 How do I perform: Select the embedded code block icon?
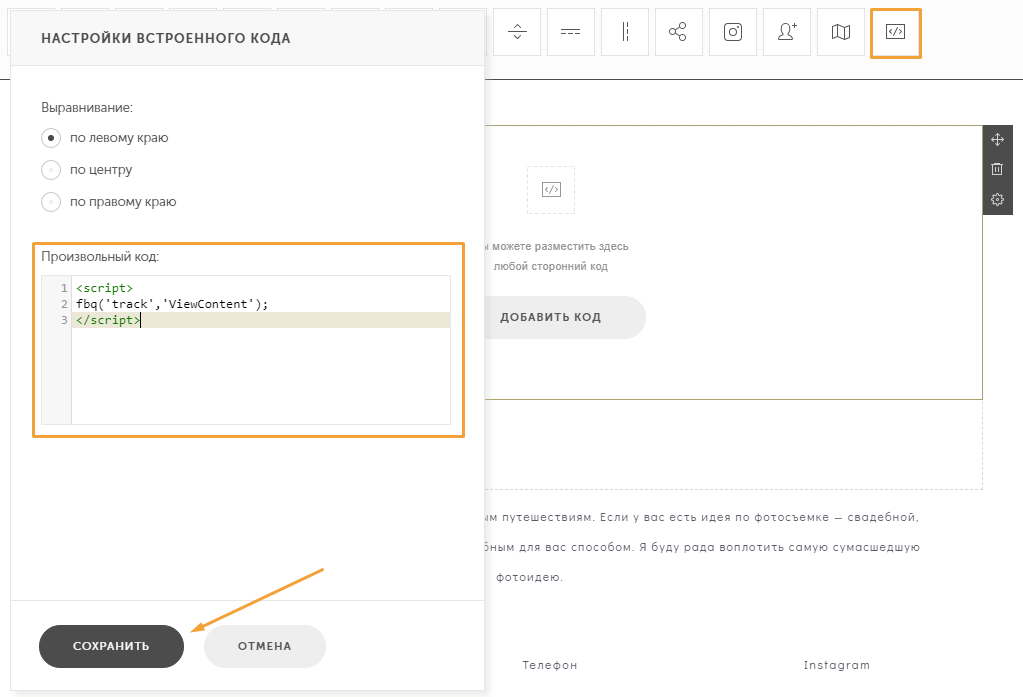895,33
